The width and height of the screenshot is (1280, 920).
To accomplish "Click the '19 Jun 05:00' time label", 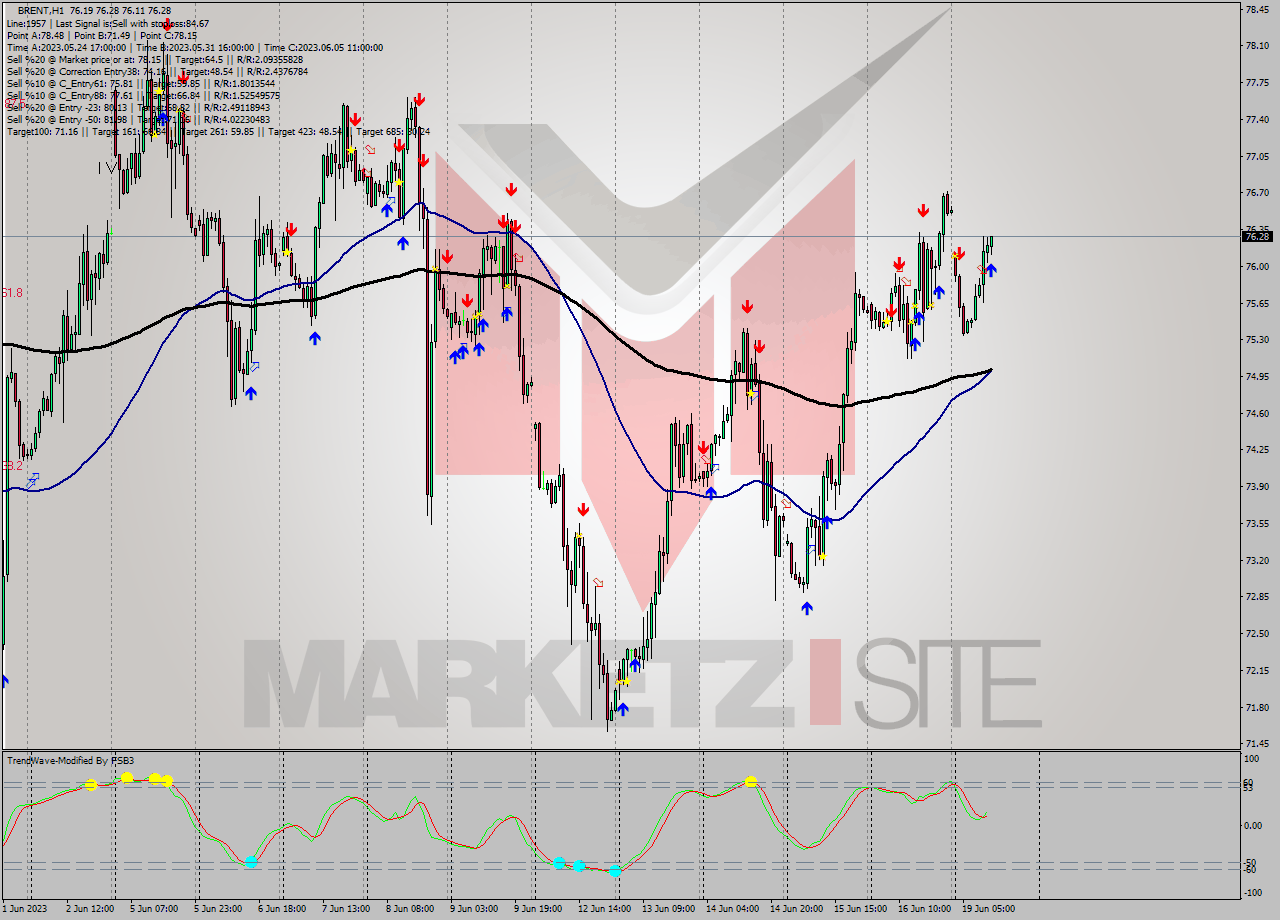I will click(x=988, y=909).
